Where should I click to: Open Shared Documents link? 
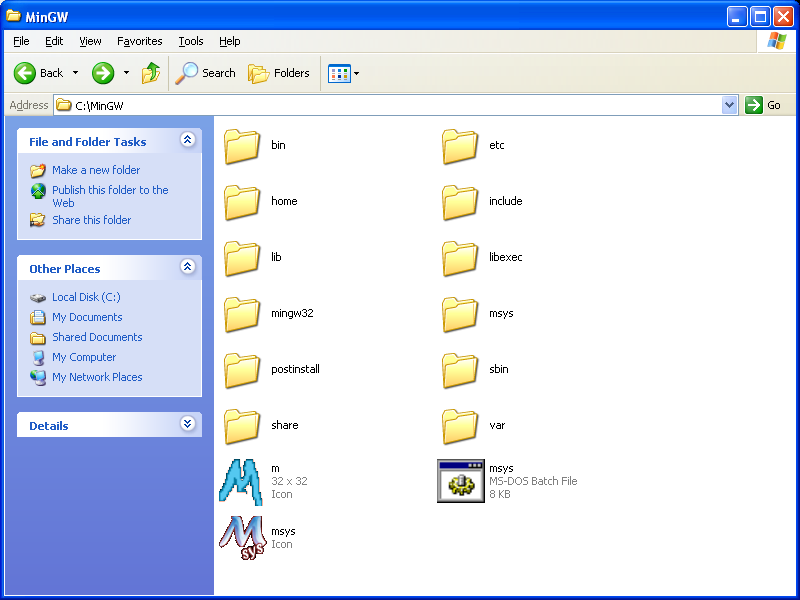(x=97, y=337)
